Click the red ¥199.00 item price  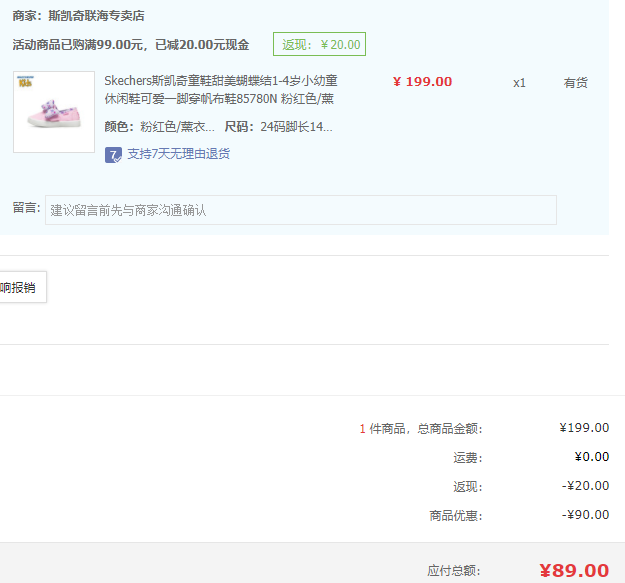[423, 82]
